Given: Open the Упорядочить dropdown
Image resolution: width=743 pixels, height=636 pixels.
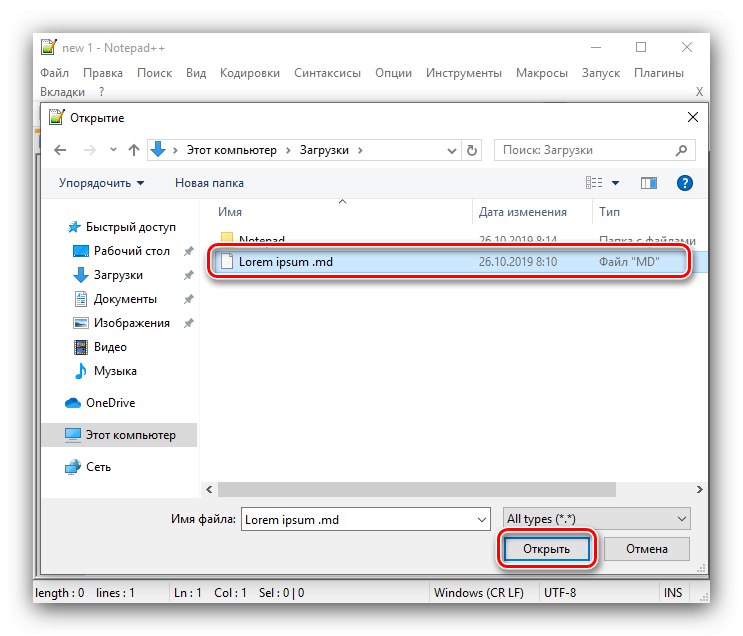Looking at the screenshot, I should coord(101,183).
